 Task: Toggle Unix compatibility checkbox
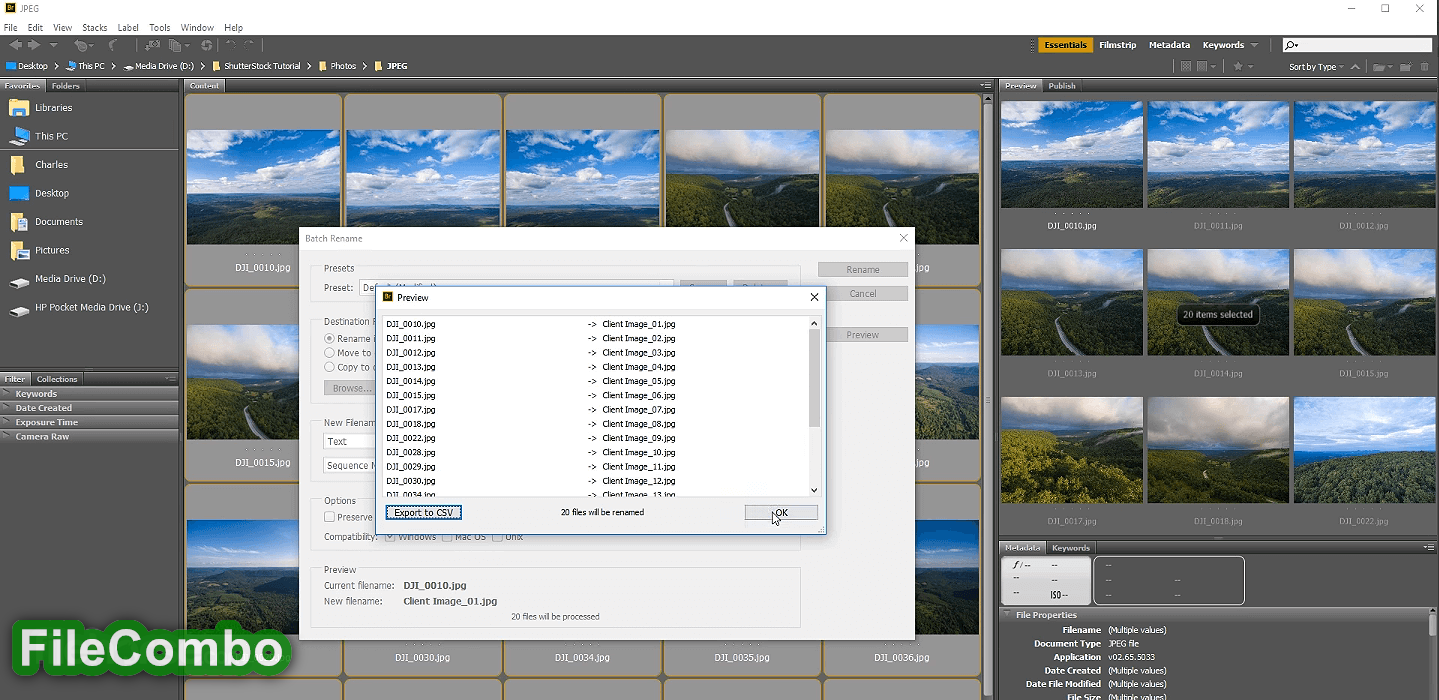pyautogui.click(x=497, y=537)
